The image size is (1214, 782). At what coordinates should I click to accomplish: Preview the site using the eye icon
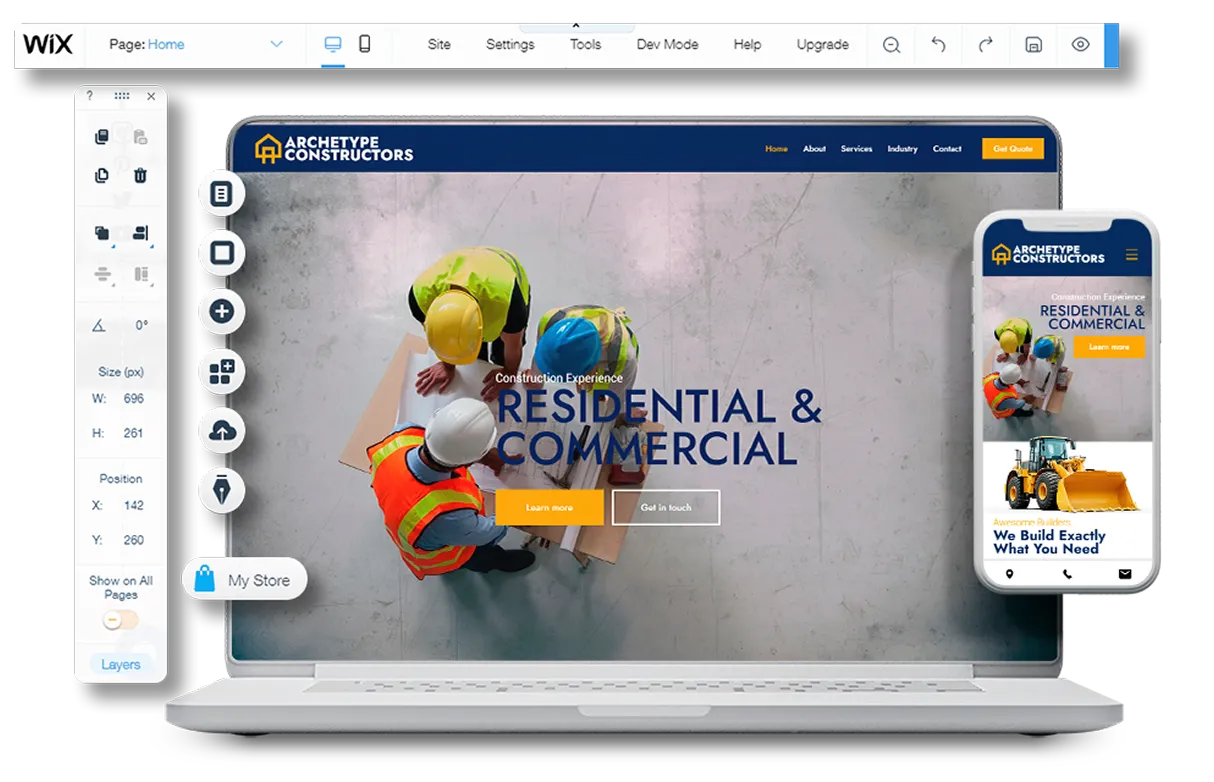[1080, 44]
